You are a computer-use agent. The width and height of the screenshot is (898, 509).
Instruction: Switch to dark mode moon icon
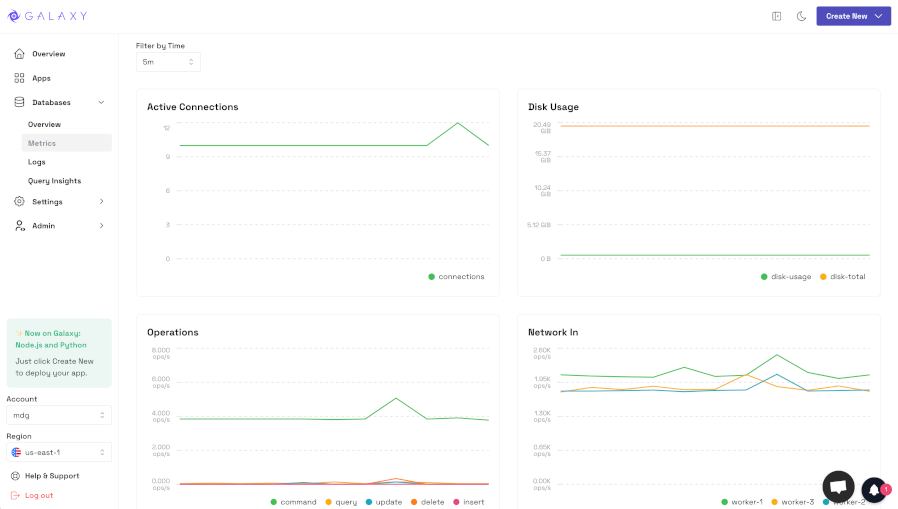(x=801, y=16)
